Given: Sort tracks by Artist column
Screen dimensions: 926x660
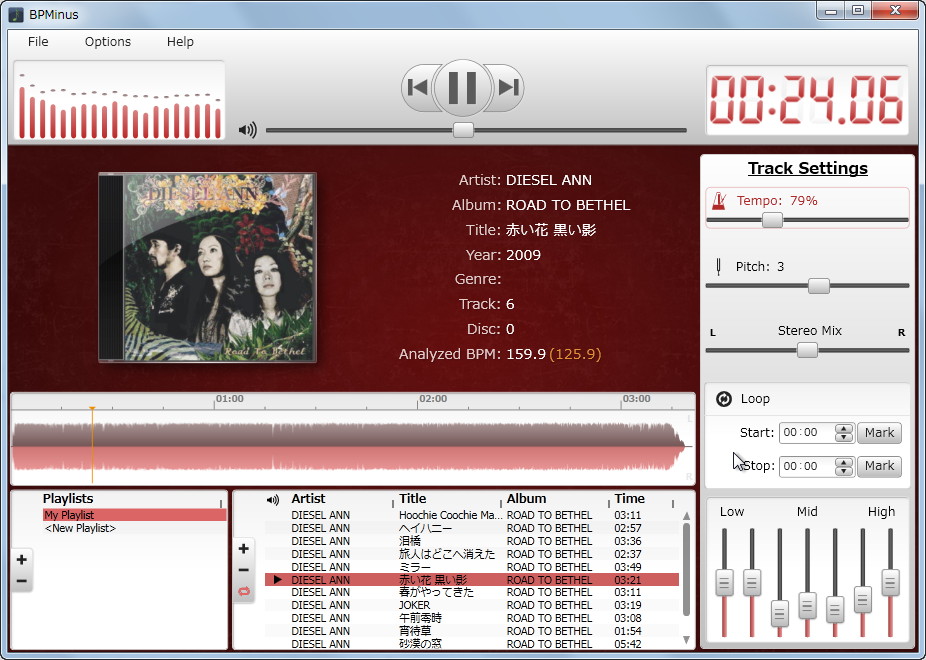Looking at the screenshot, I should click(308, 499).
